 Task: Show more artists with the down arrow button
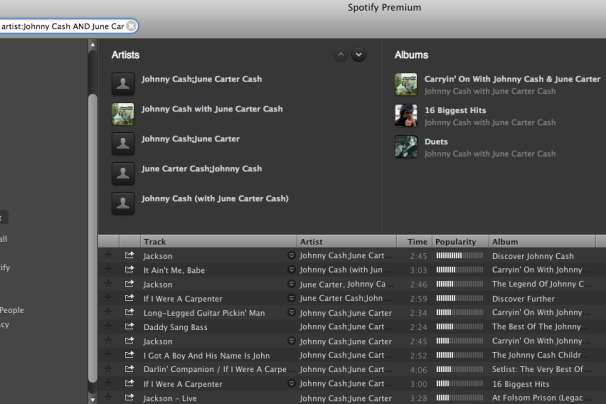(x=359, y=55)
